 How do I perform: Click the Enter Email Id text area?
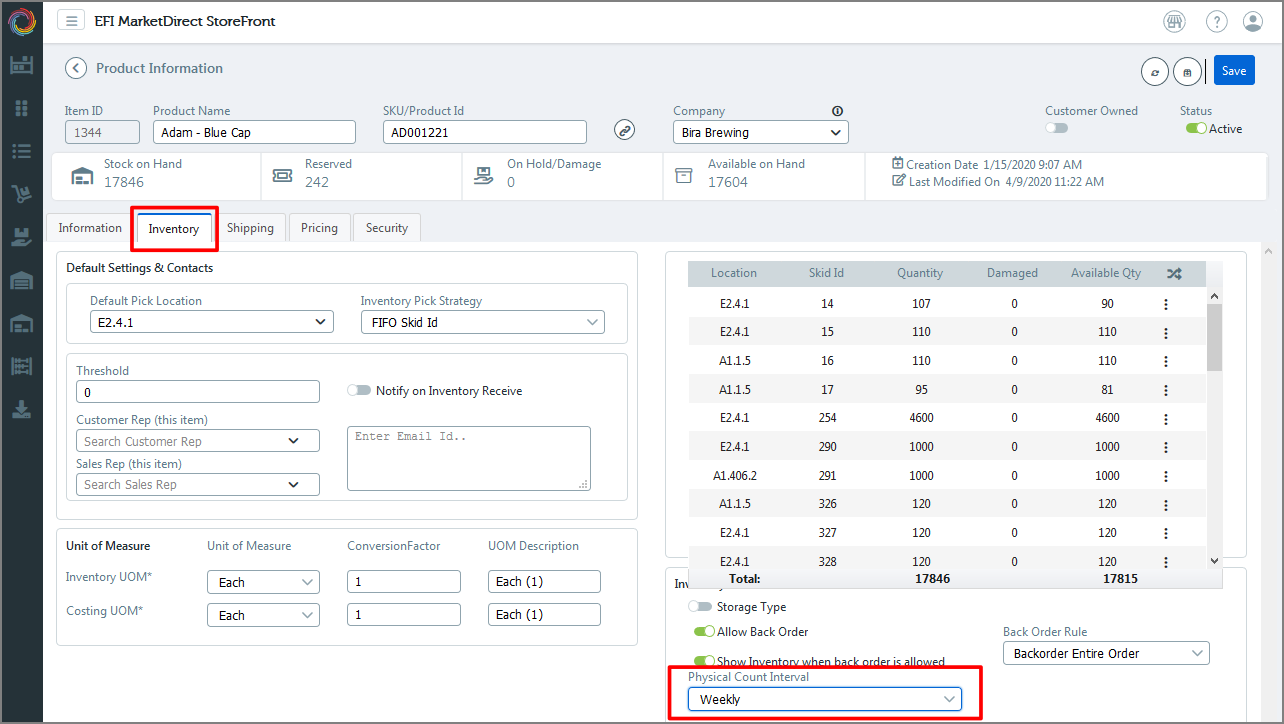pyautogui.click(x=469, y=458)
